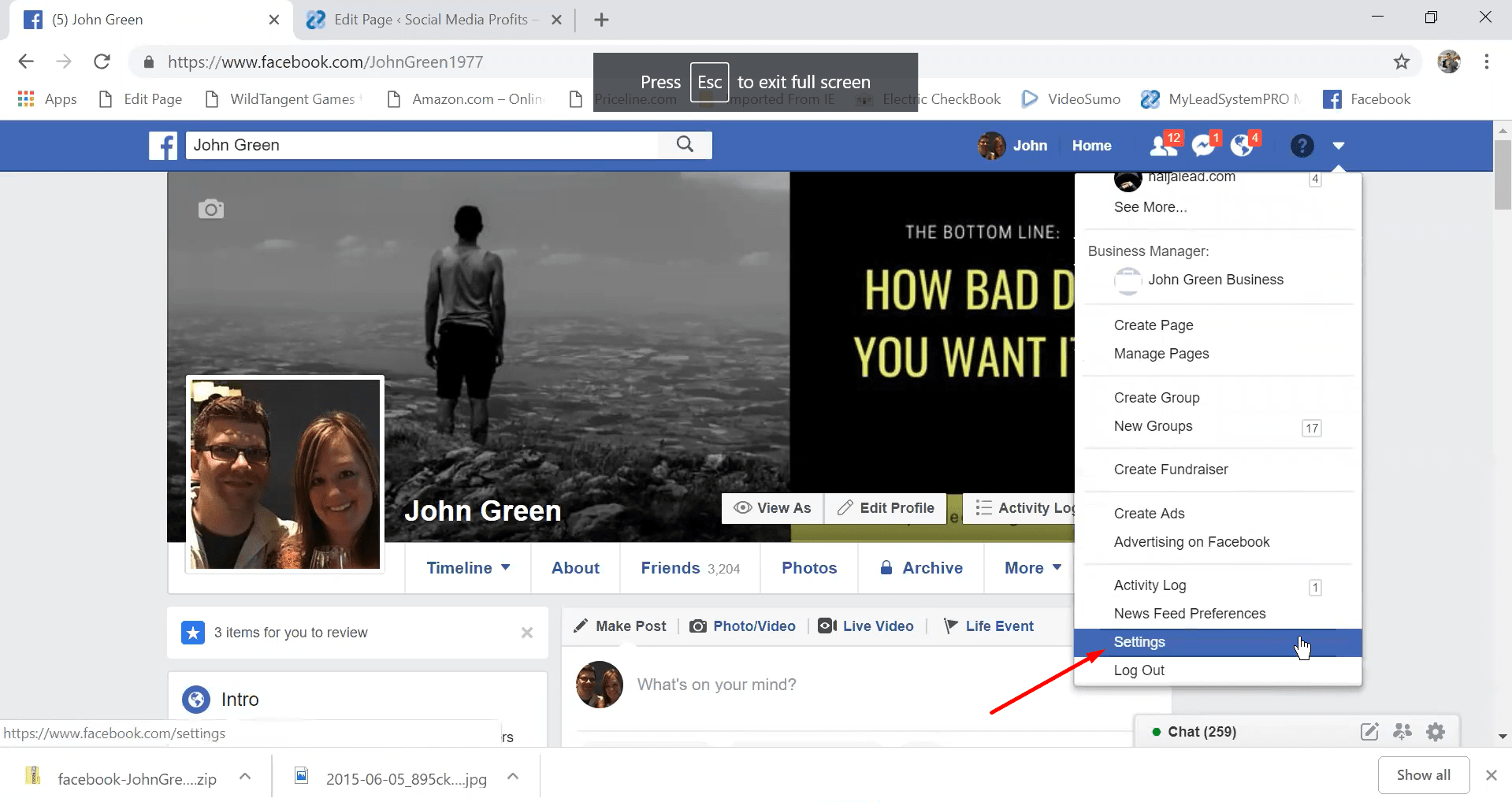This screenshot has height=802, width=1512.
Task: Choose Log Out from the menu
Action: (1217, 670)
